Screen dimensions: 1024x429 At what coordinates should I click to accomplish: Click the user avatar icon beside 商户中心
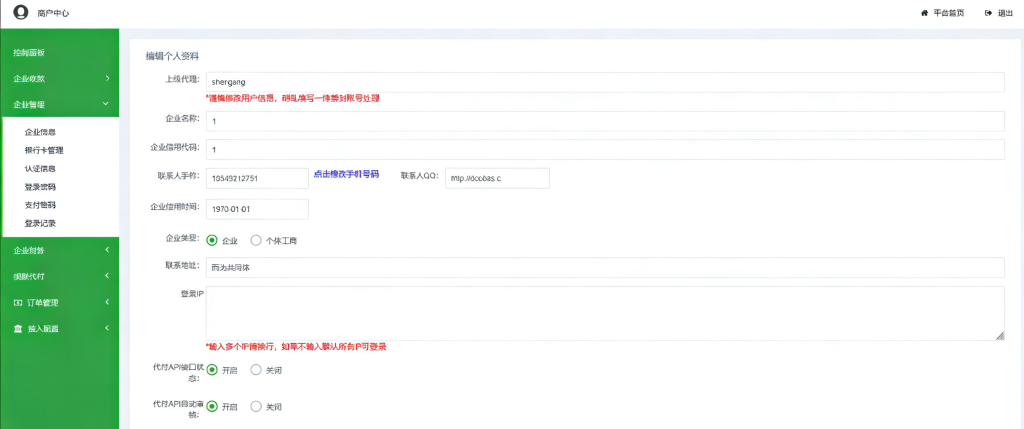tap(21, 12)
